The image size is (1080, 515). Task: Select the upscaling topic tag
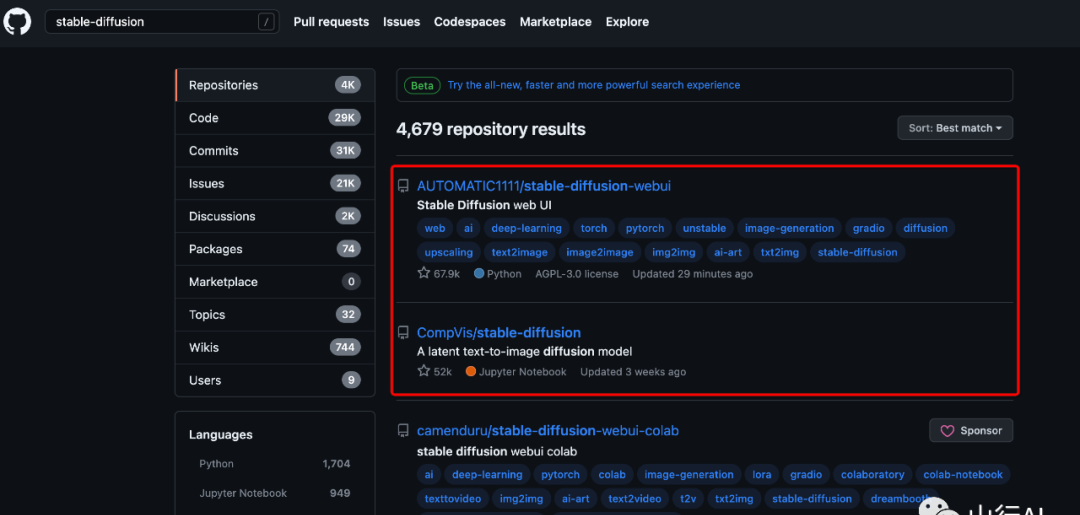[448, 253]
